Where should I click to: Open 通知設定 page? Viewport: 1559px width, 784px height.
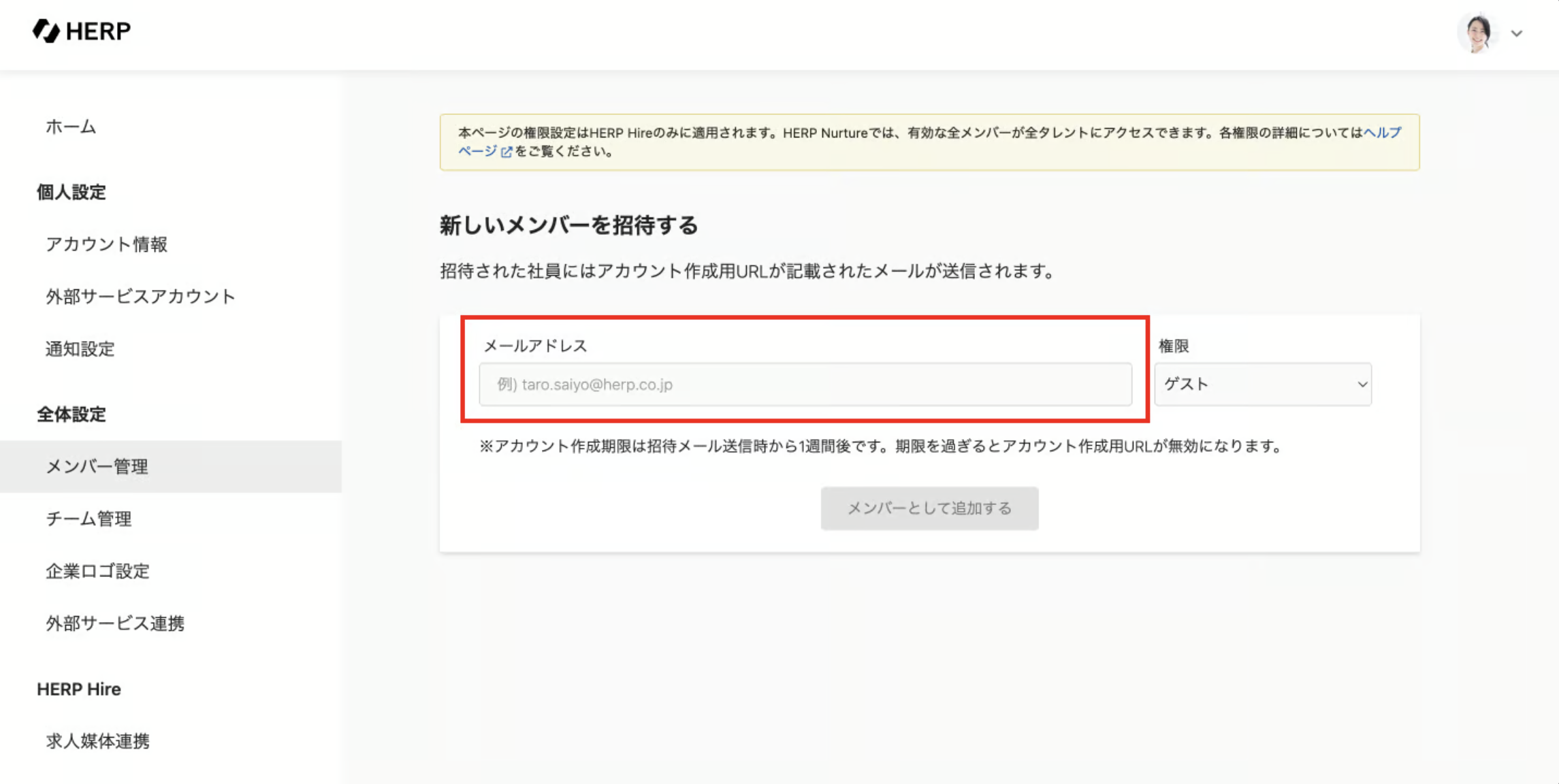[80, 349]
